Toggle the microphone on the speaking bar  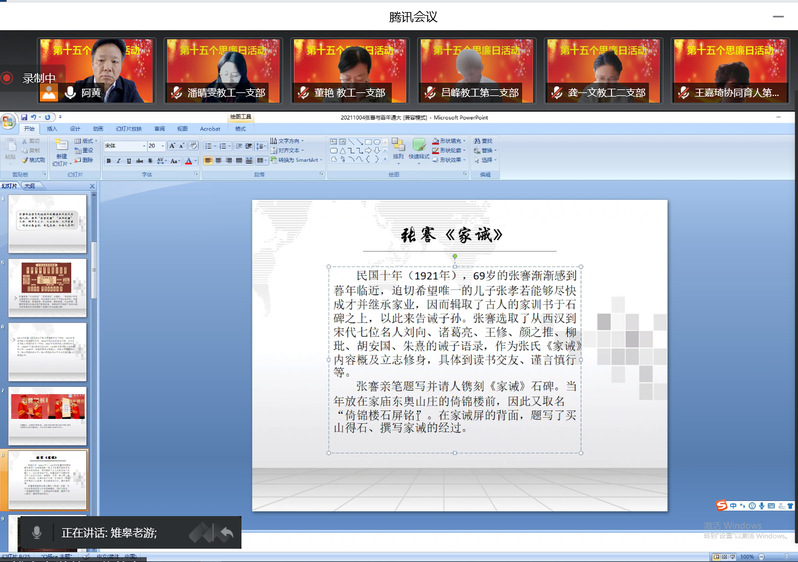tap(37, 533)
